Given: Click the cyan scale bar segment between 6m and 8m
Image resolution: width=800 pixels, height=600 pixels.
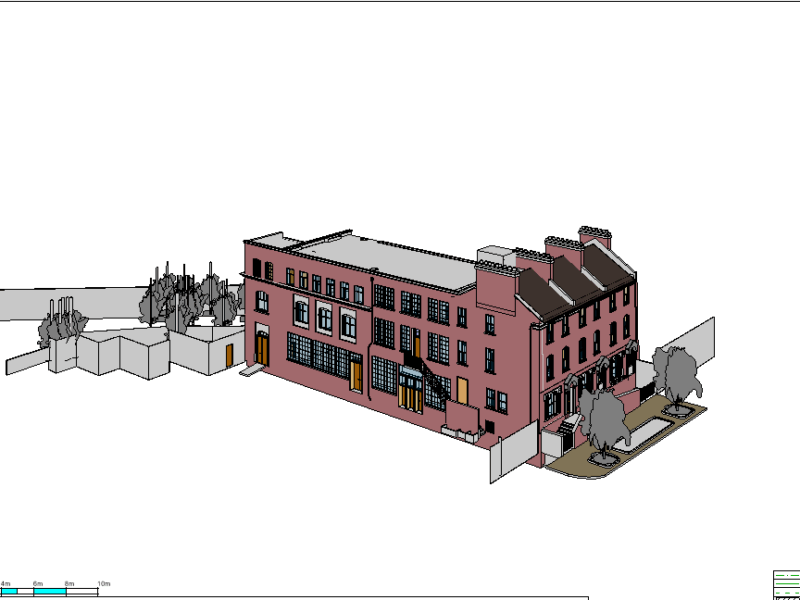Looking at the screenshot, I should tap(50, 592).
